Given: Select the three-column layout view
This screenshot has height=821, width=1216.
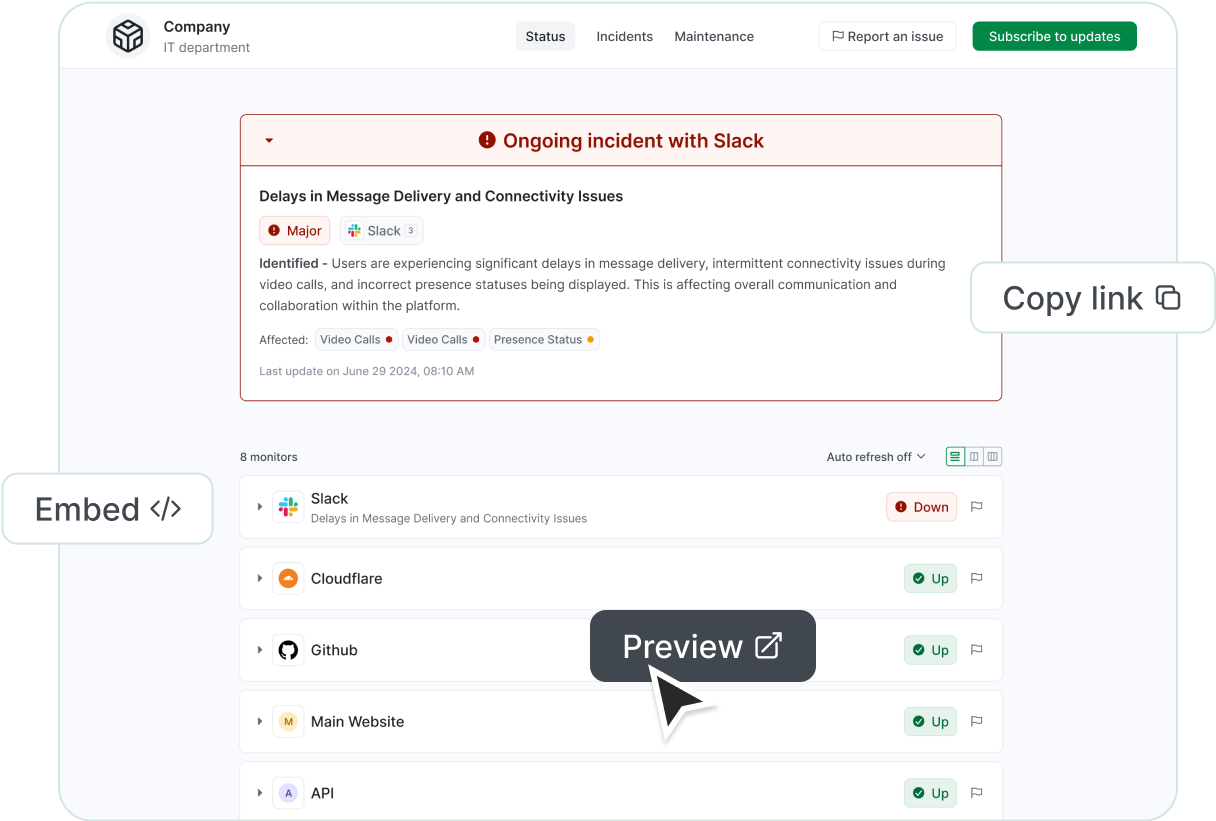Looking at the screenshot, I should click(x=991, y=456).
